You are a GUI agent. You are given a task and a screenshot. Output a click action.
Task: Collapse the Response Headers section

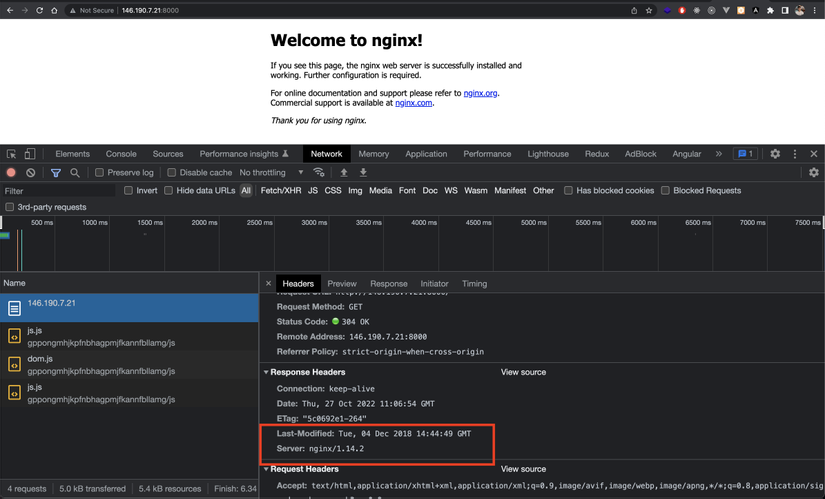click(x=266, y=372)
